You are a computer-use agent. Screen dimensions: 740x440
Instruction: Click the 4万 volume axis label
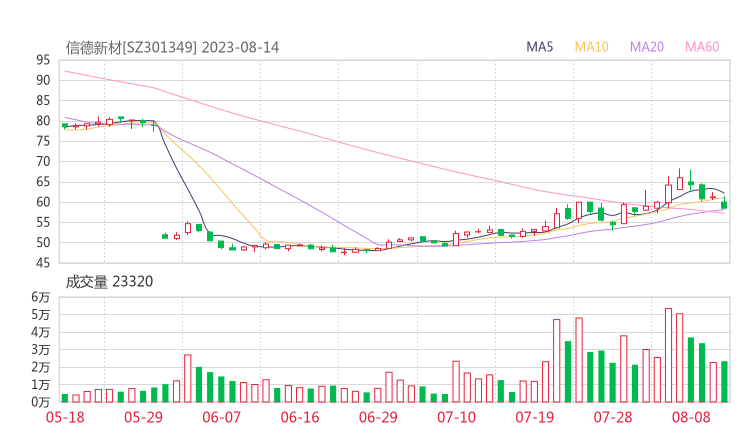[x=41, y=332]
